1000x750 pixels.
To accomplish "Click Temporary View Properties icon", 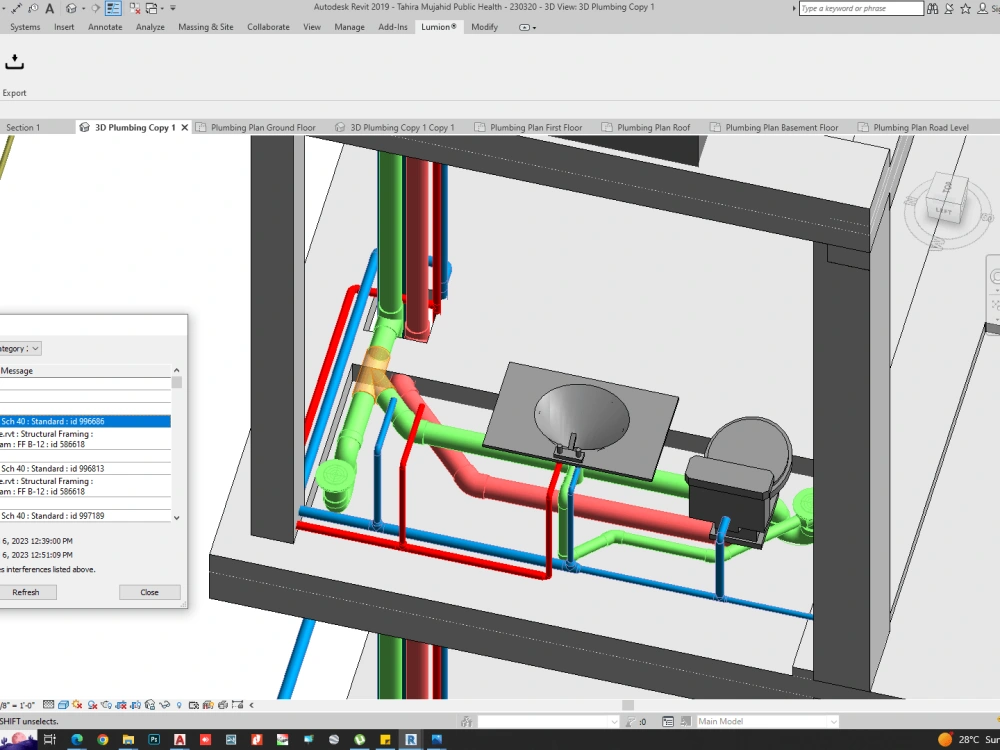I will tap(193, 705).
